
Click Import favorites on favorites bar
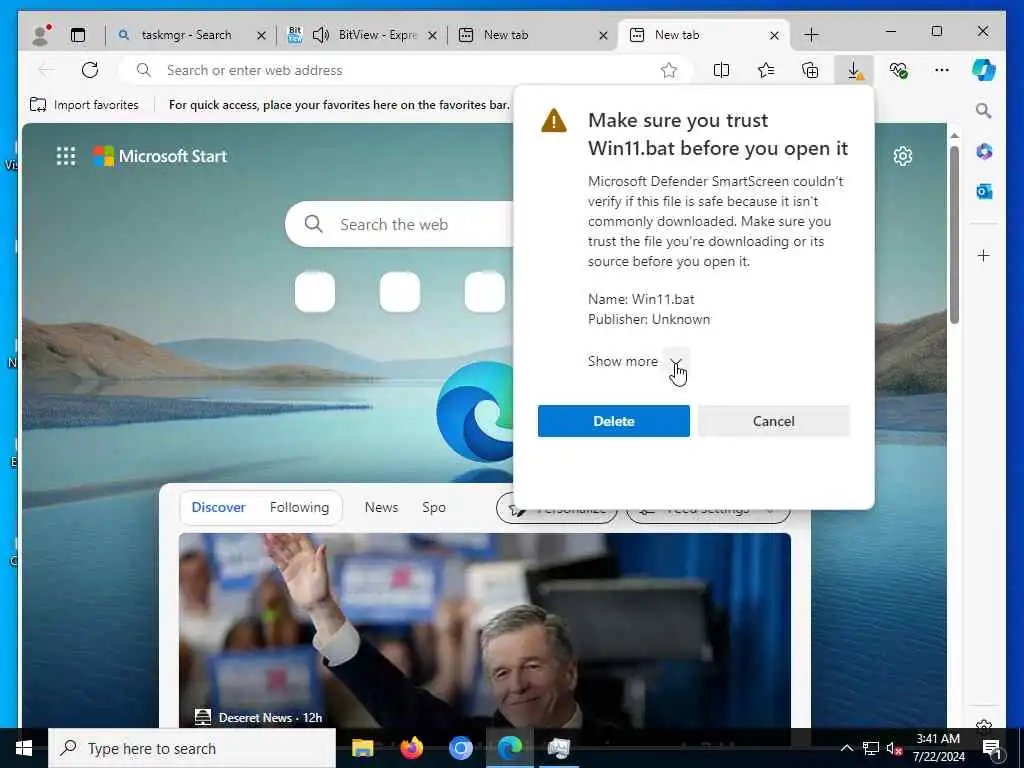pos(84,104)
